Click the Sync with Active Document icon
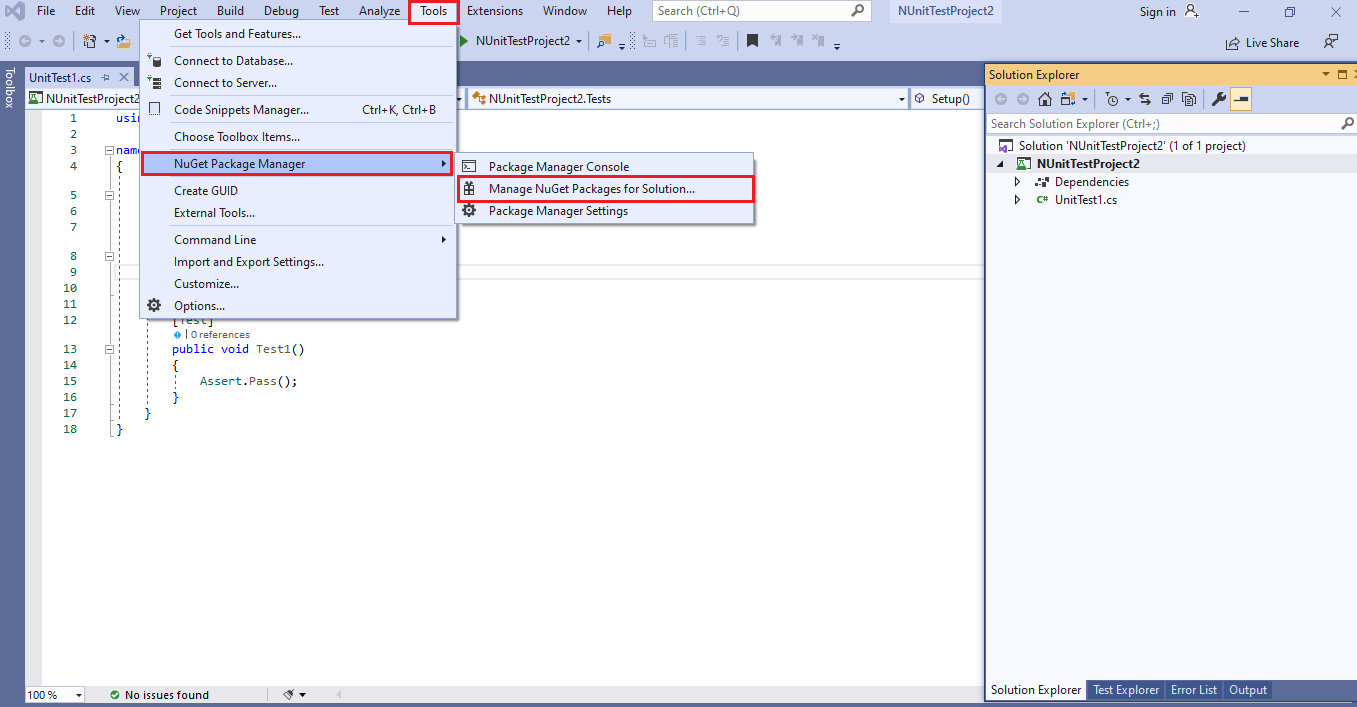The height and width of the screenshot is (707, 1357). coord(1145,99)
